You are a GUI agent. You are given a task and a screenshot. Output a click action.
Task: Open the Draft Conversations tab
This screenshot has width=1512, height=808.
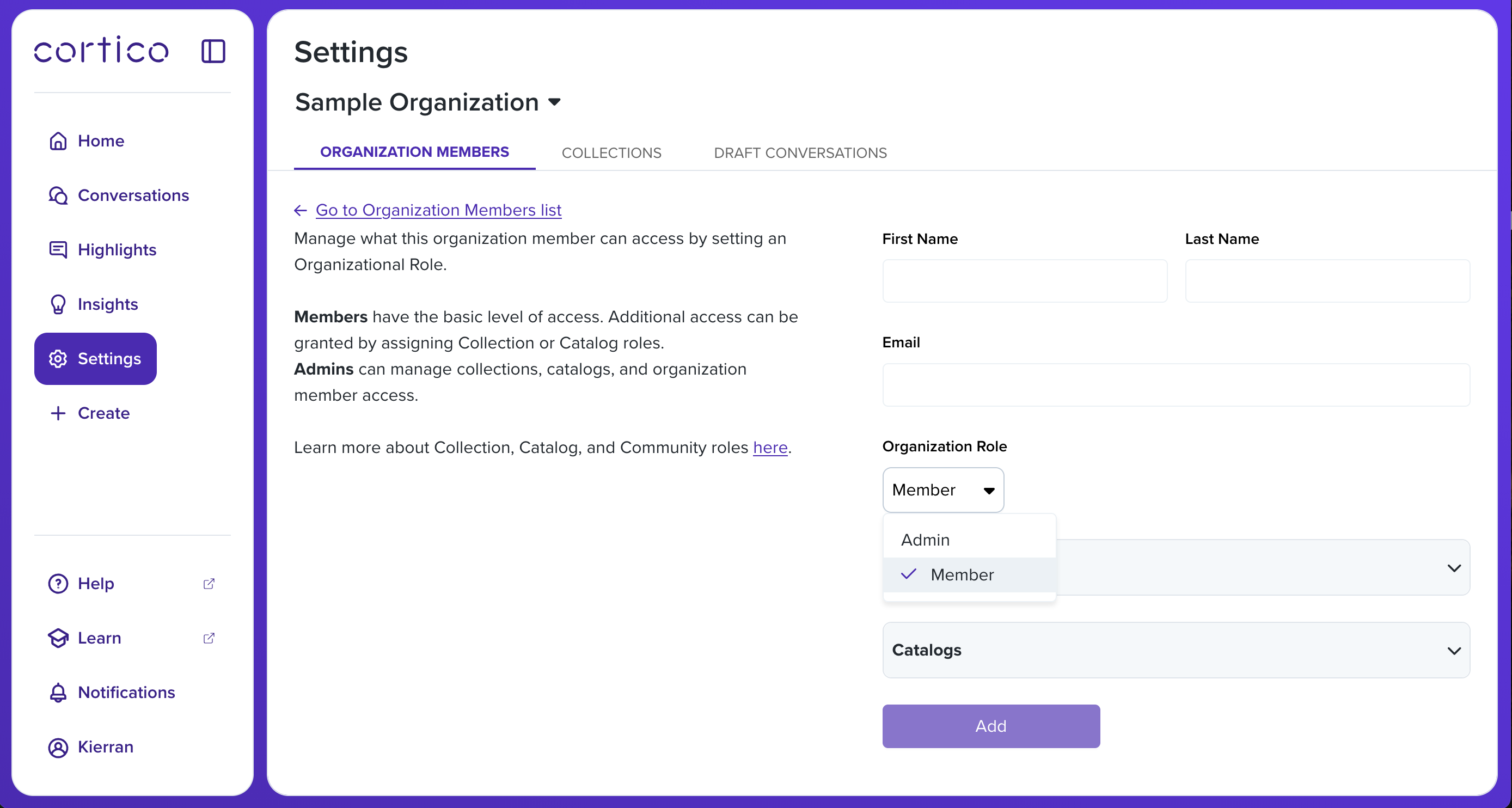click(800, 152)
